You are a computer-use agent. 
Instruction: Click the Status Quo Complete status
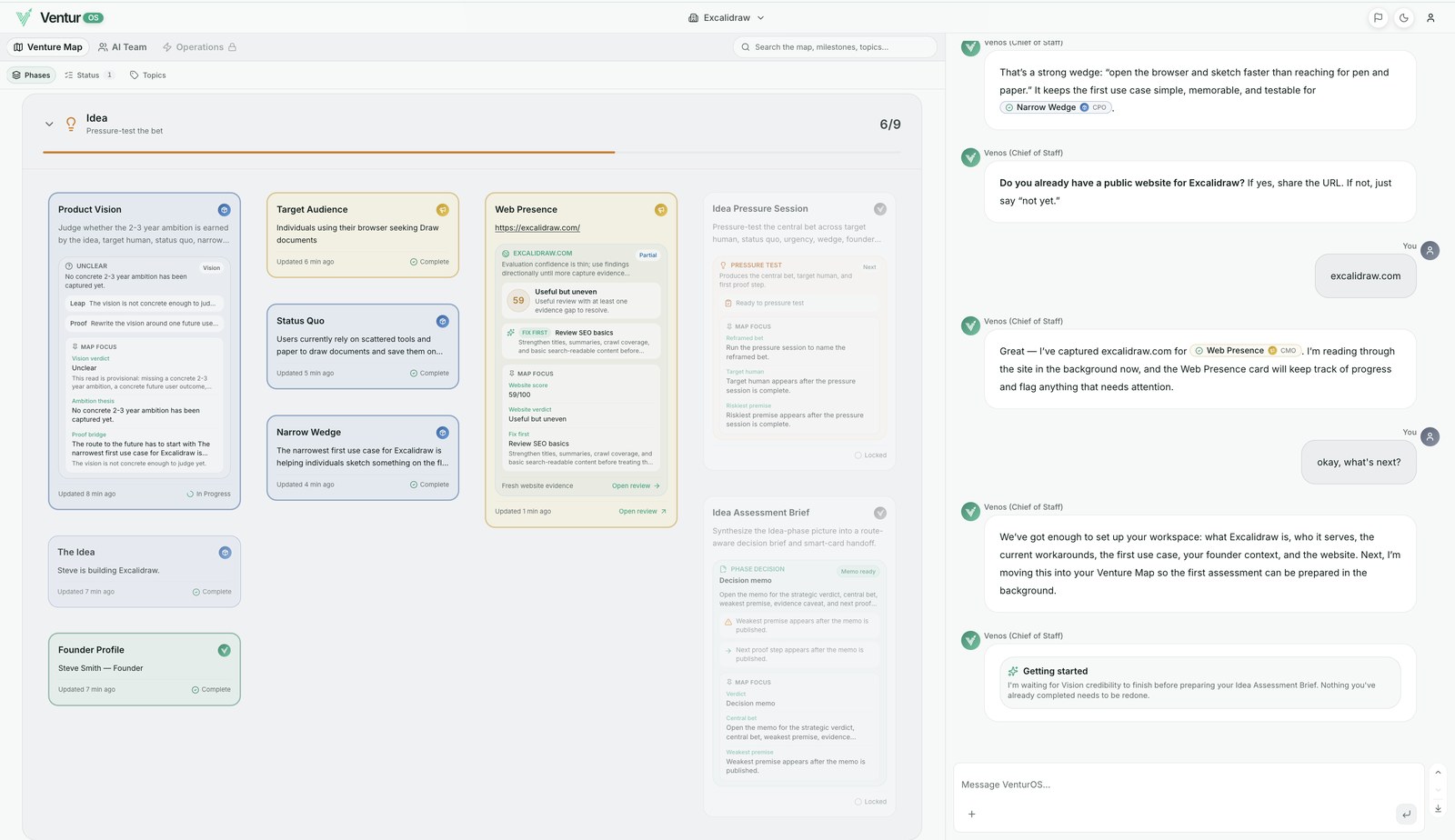click(429, 373)
